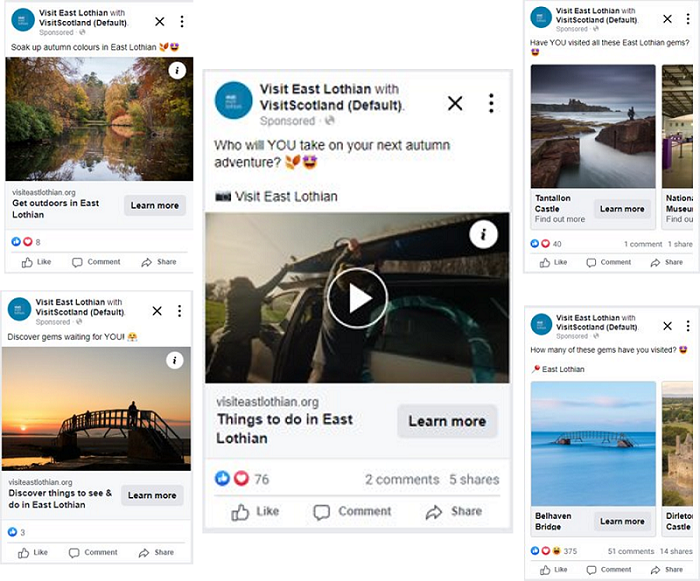
Task: Like the Soak up autumn colours ad
Action: point(36,262)
